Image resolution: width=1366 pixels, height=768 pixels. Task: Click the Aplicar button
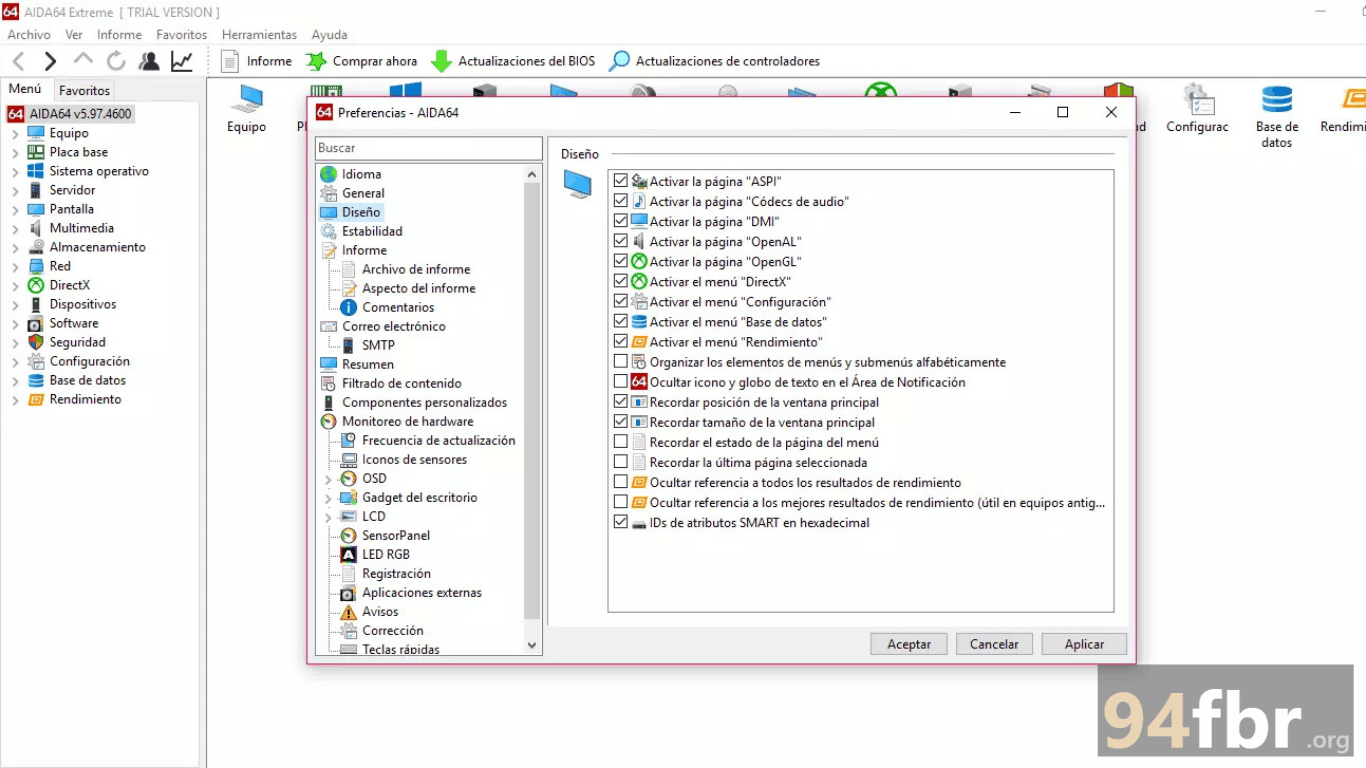[x=1084, y=644]
